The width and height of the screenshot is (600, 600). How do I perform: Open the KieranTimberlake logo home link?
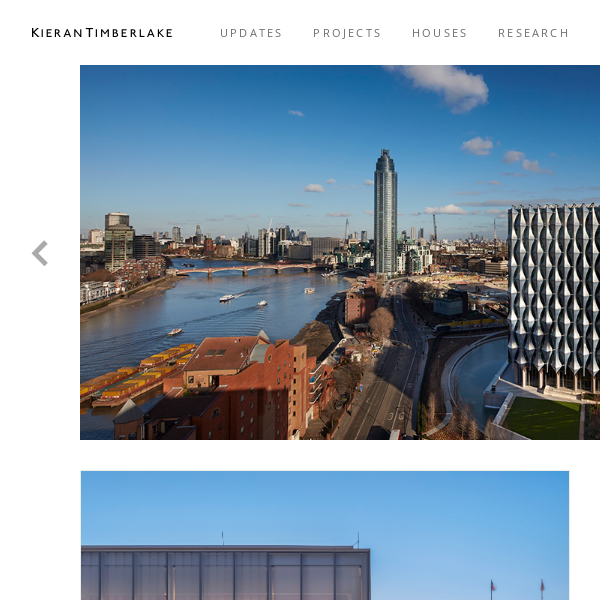[102, 33]
